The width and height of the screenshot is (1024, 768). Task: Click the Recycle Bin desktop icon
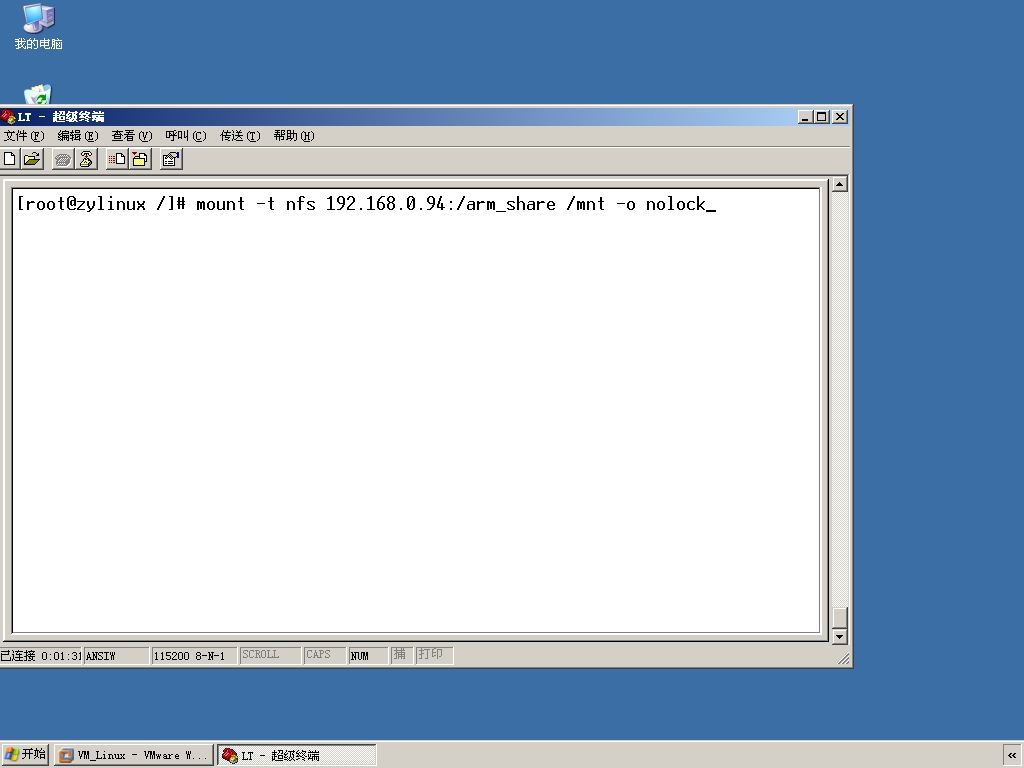(38, 94)
